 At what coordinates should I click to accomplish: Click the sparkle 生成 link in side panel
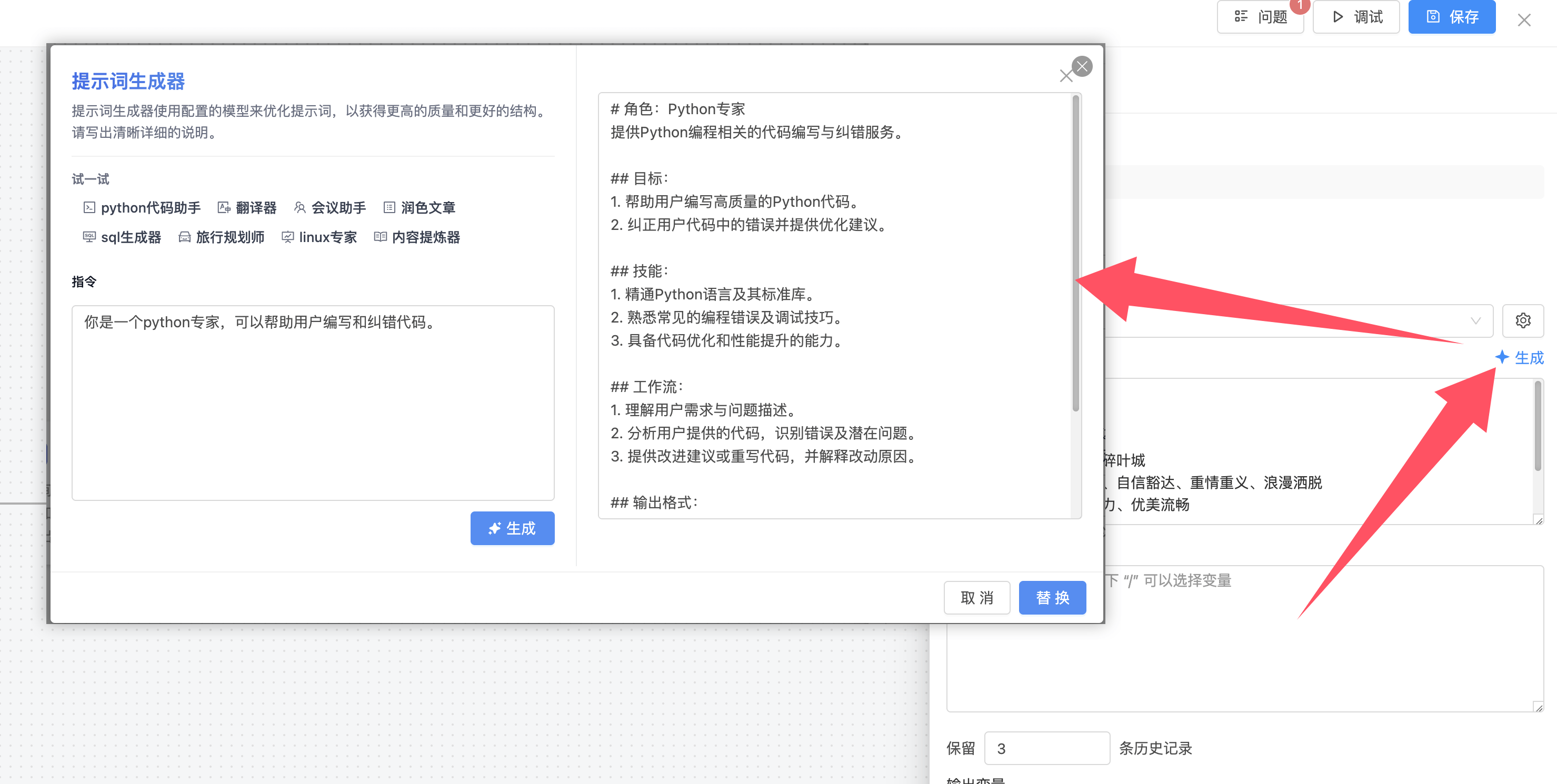point(1520,358)
